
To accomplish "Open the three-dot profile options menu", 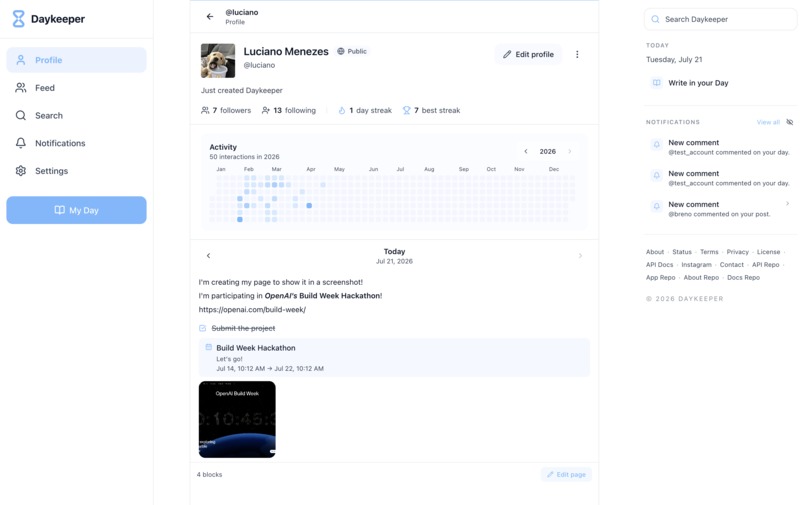I will pos(577,55).
